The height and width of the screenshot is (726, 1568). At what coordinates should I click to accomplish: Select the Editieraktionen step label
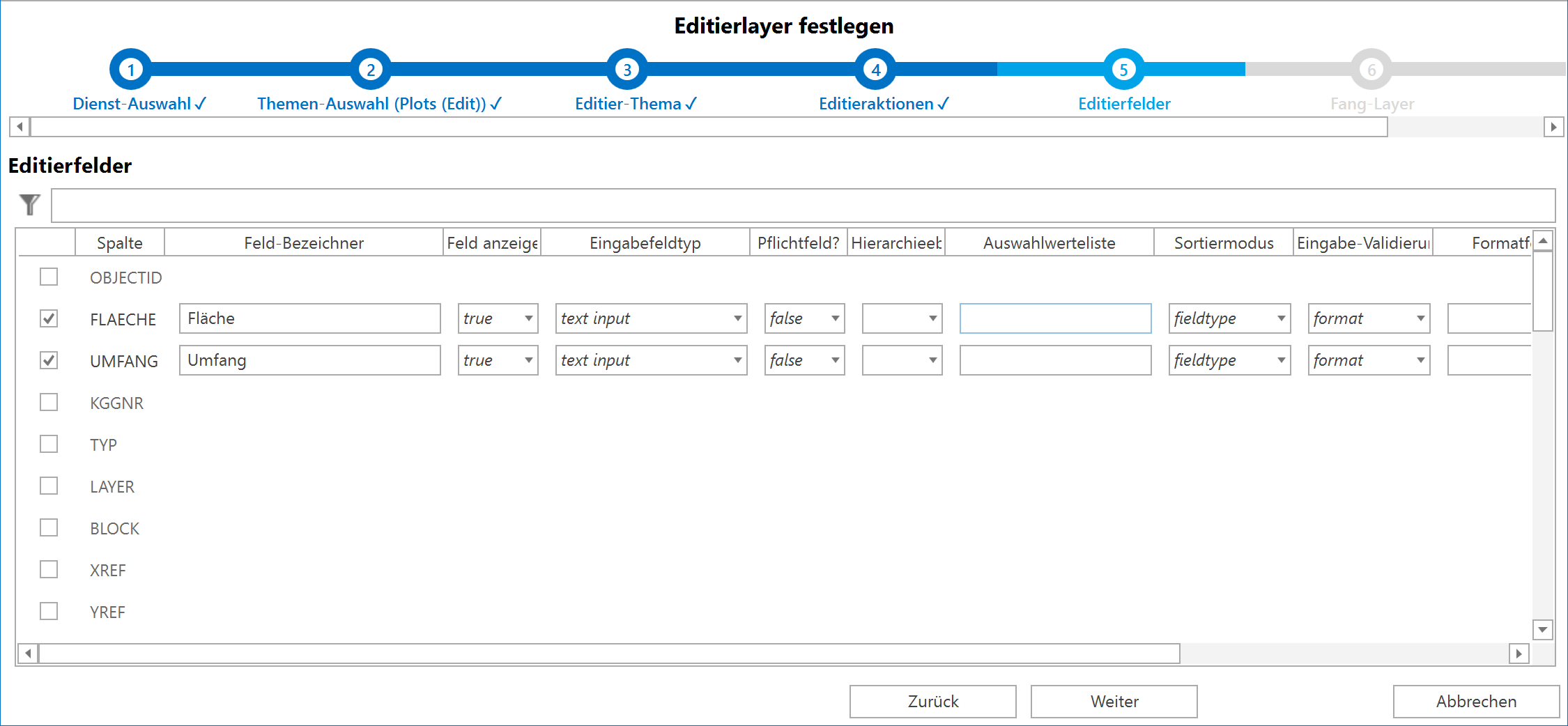point(883,104)
